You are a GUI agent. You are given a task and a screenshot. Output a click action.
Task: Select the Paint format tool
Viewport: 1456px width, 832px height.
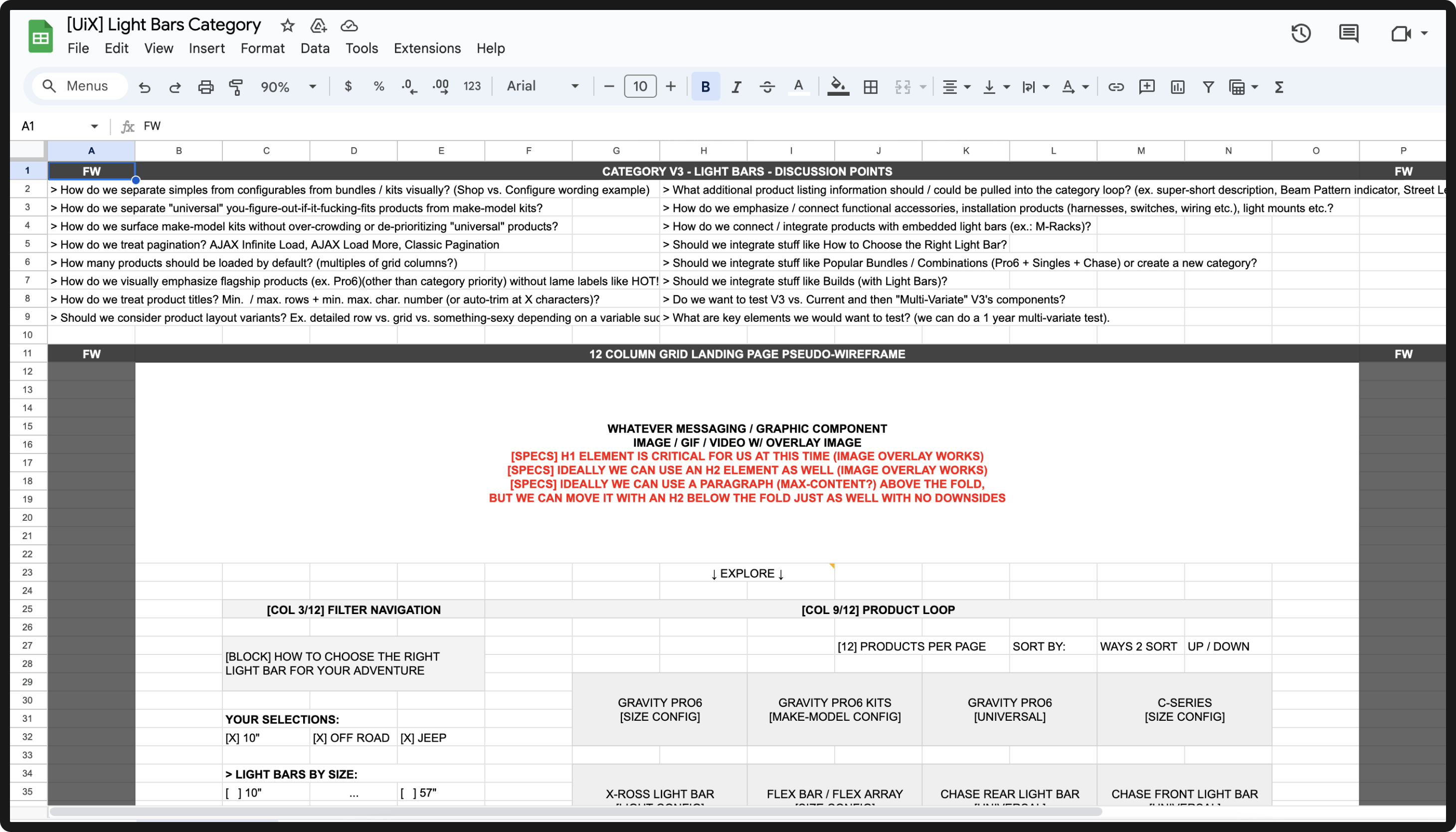tap(236, 87)
